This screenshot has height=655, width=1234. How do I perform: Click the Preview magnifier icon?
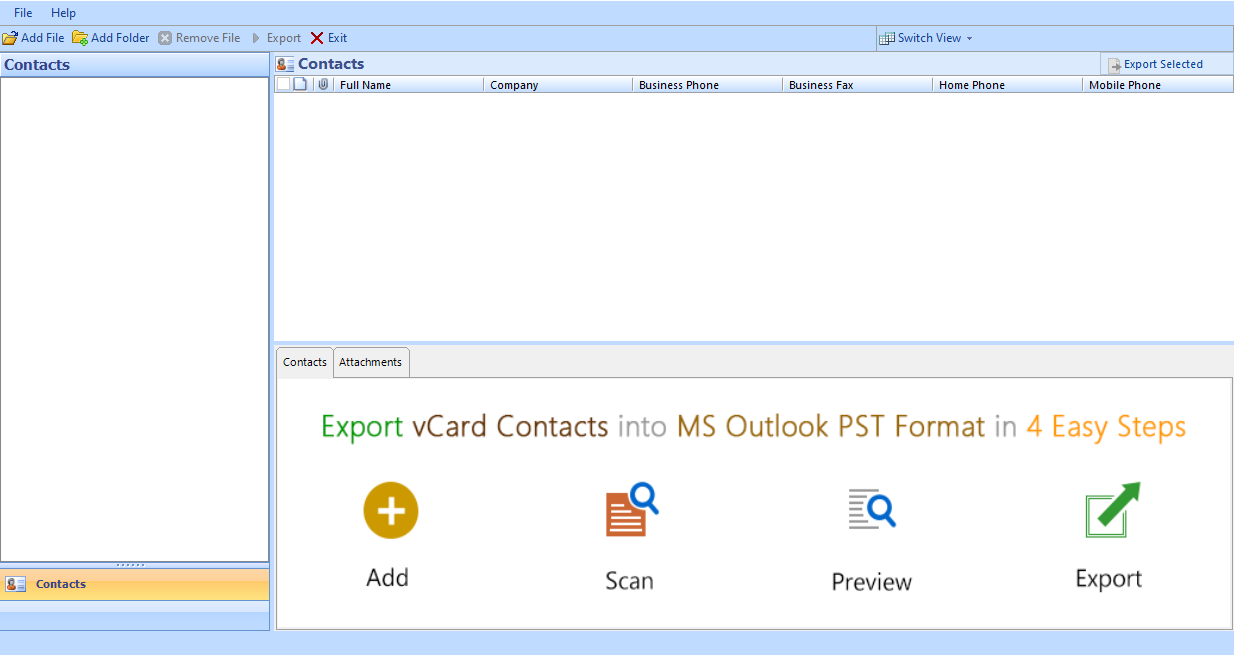pos(872,509)
